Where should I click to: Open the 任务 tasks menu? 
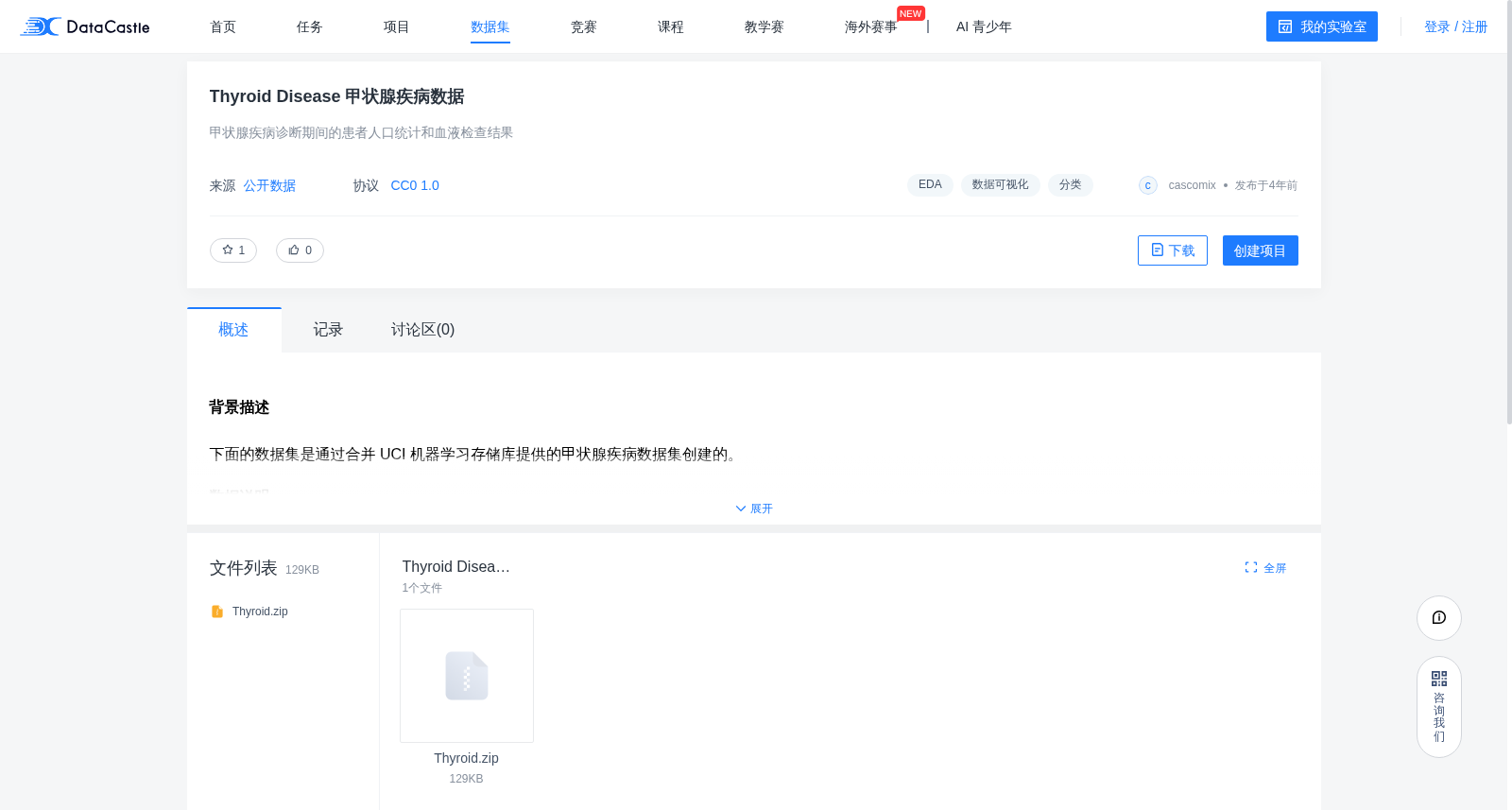tap(310, 26)
